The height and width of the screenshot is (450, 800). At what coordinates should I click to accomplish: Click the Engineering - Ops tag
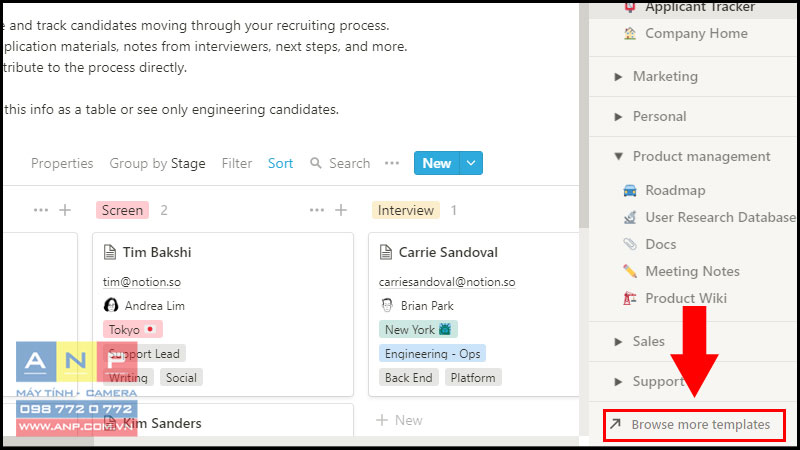[432, 354]
